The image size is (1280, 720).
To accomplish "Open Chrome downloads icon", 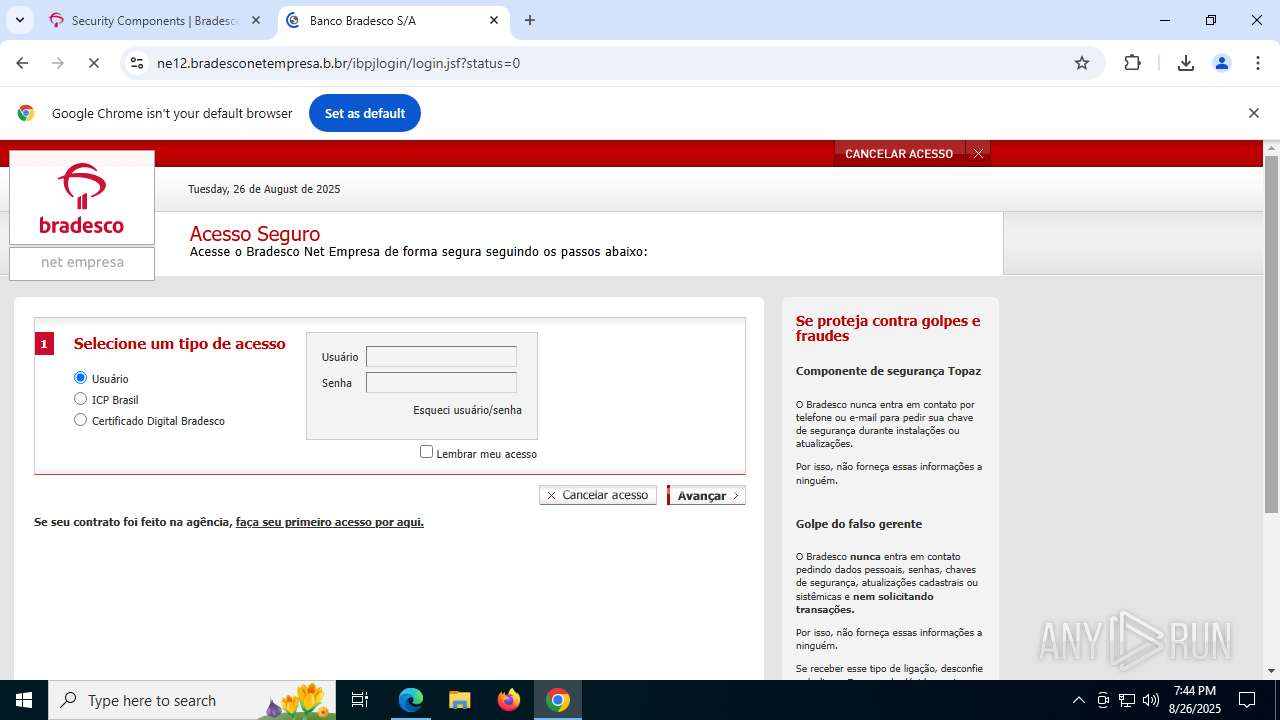I will pos(1186,63).
